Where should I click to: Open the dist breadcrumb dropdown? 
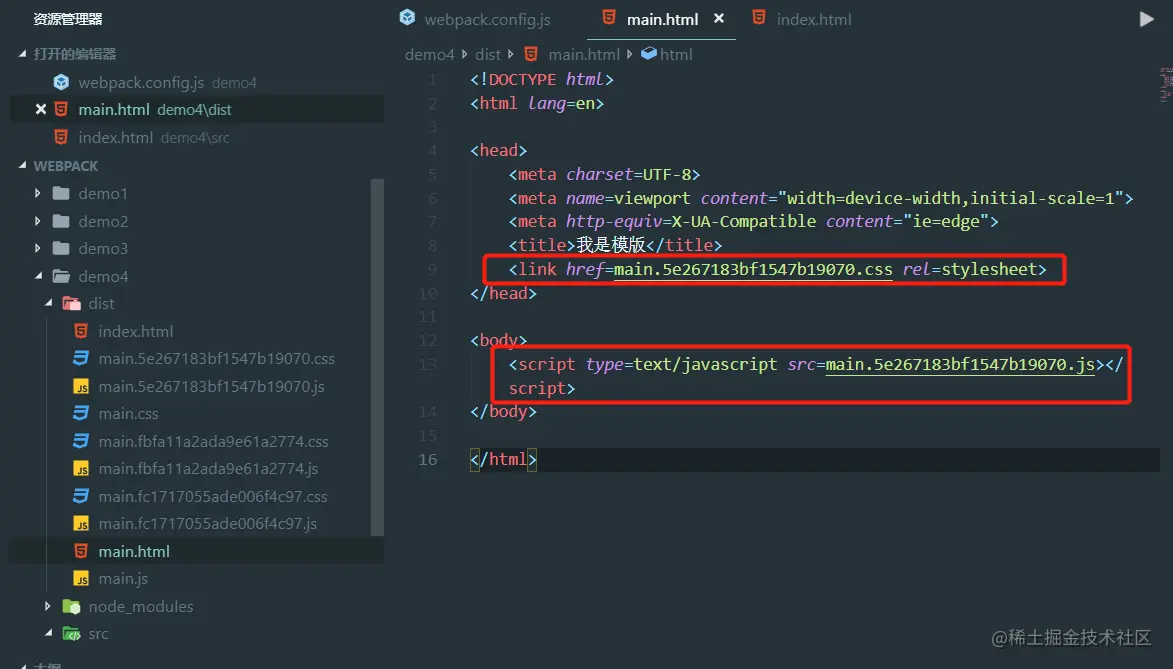coord(488,54)
